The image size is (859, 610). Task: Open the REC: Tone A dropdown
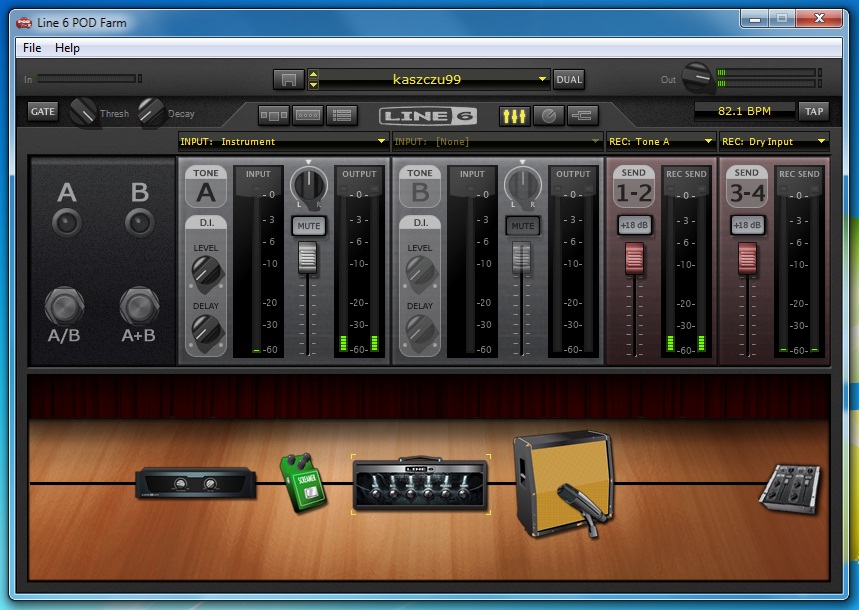point(661,141)
